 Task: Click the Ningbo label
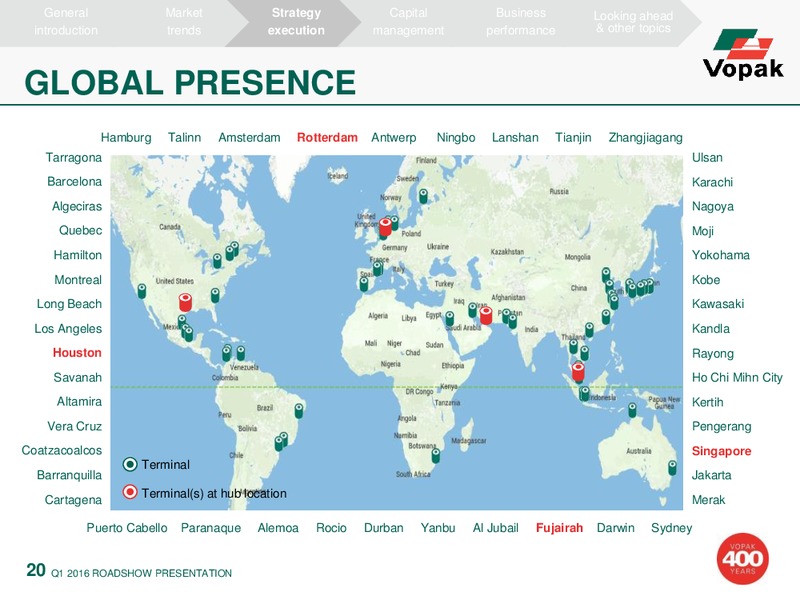coord(456,138)
